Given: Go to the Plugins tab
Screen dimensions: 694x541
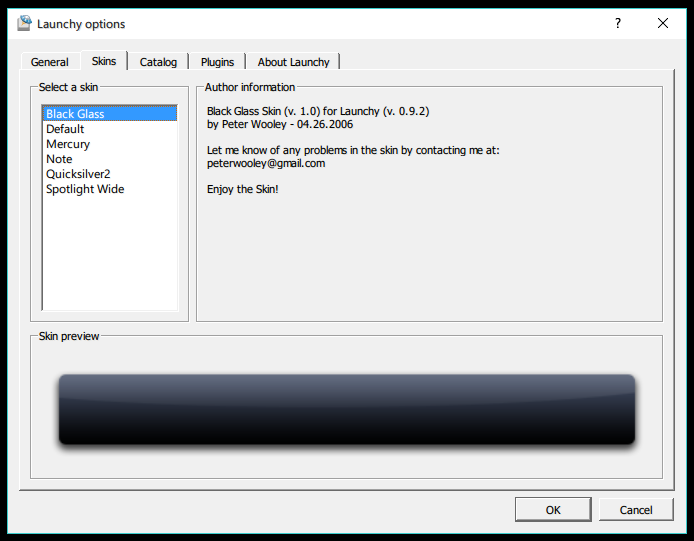Looking at the screenshot, I should point(217,62).
